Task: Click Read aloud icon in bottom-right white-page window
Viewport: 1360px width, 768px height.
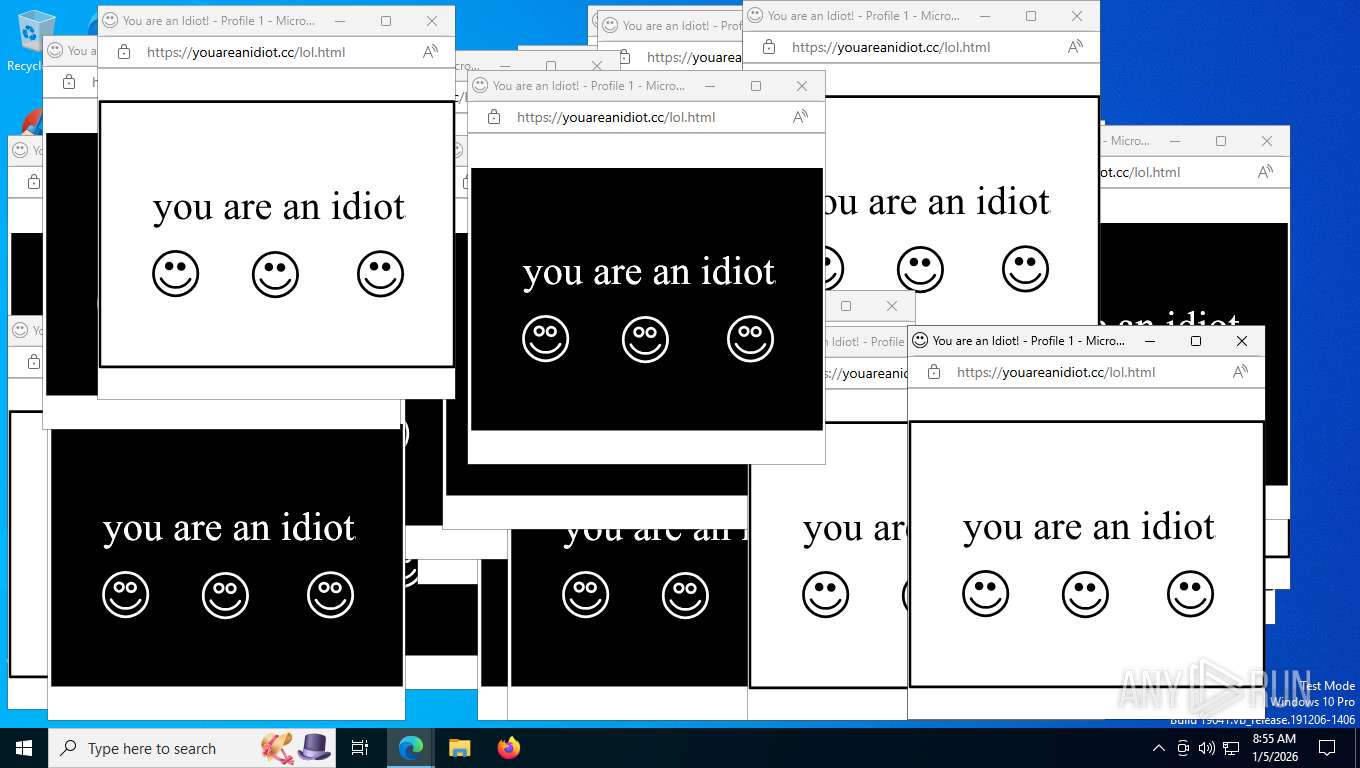Action: [1240, 372]
